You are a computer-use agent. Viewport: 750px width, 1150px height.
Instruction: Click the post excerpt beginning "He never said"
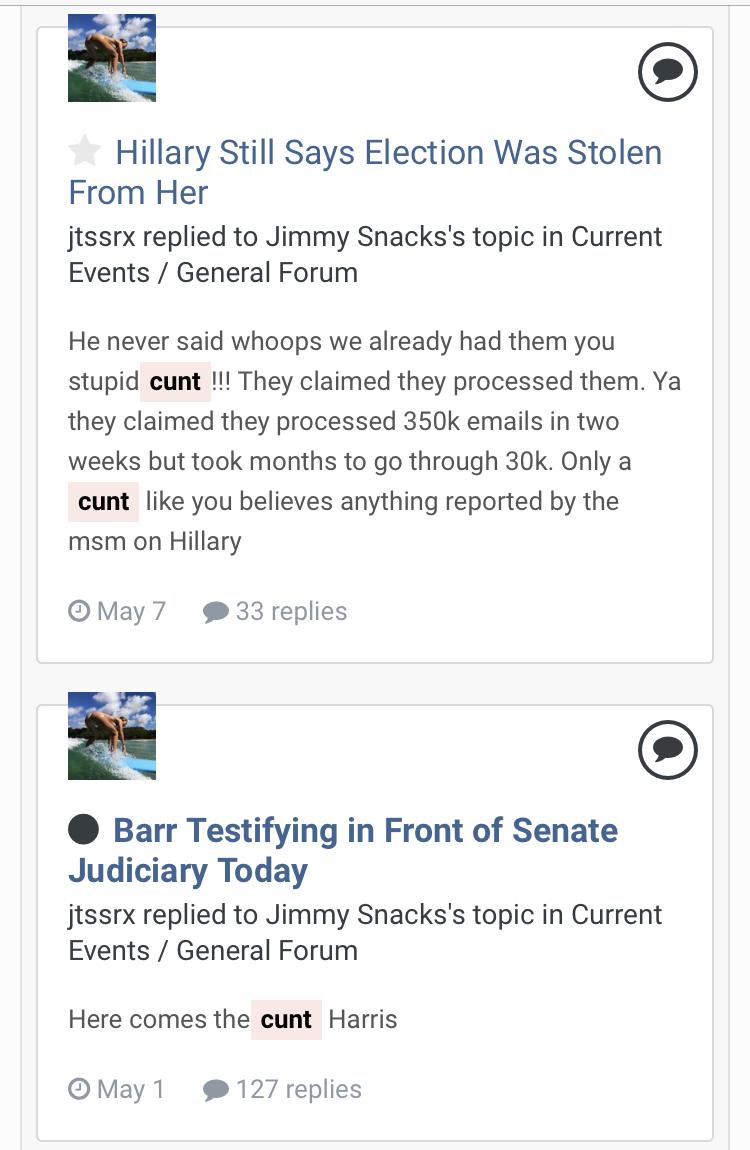375,441
